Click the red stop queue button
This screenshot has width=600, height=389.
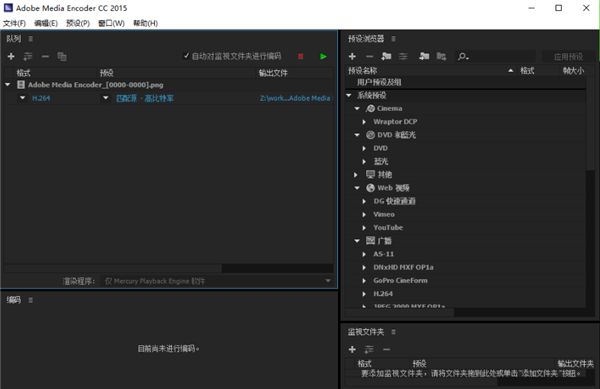[300, 57]
